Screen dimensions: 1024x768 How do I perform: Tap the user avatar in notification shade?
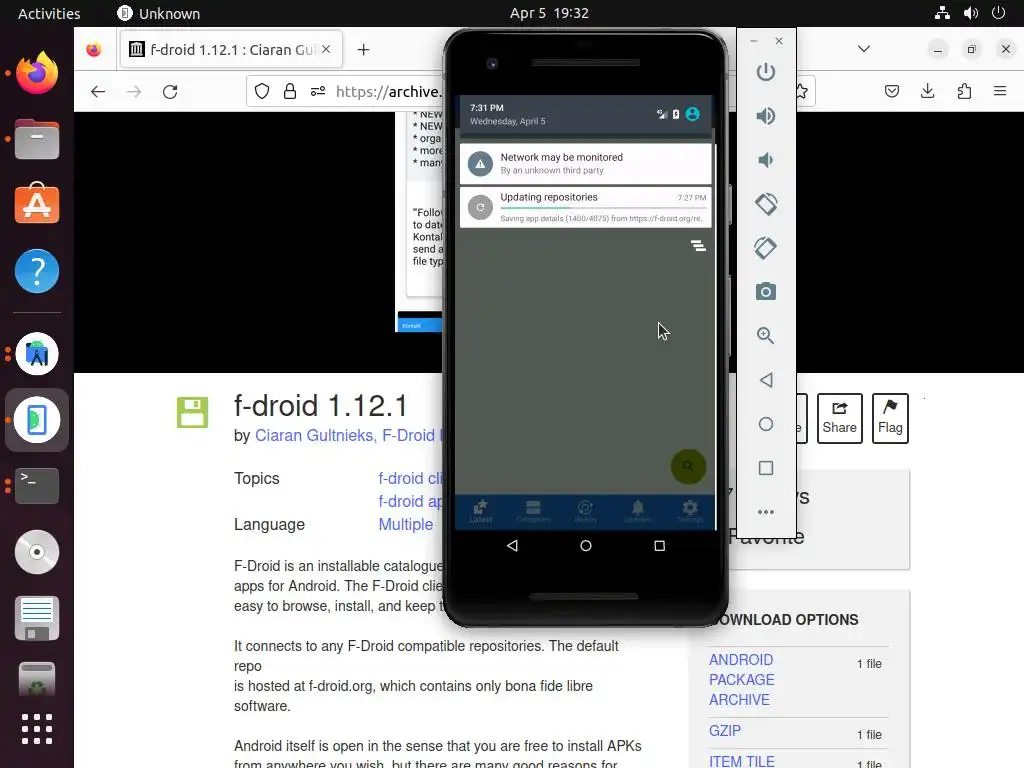(693, 114)
